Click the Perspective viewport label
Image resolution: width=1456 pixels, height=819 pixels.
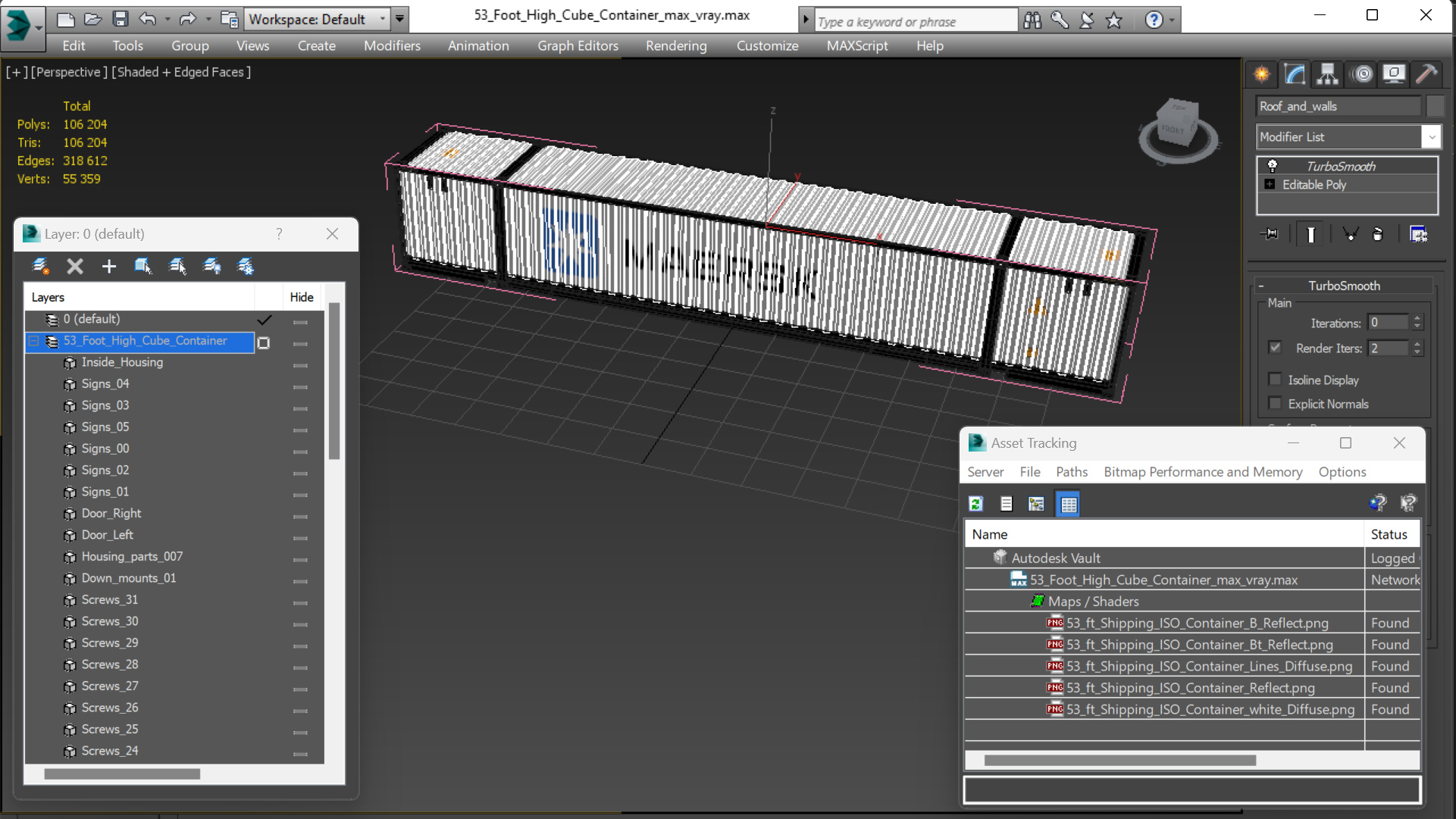click(67, 72)
